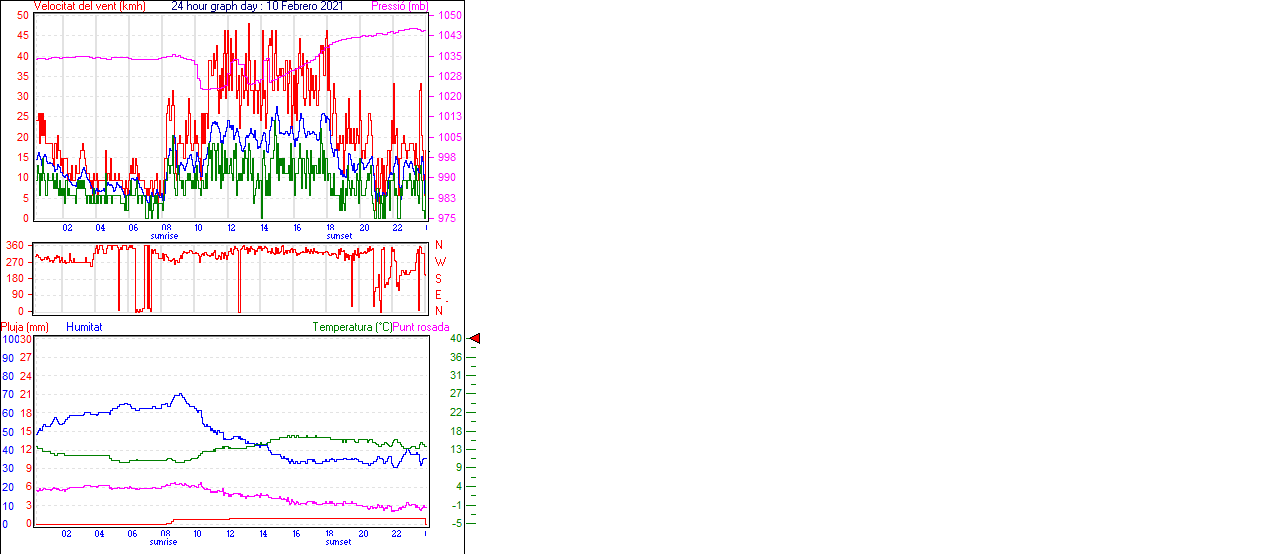Click the 360 value on wind direction axis
Viewport: 1280px width, 554px height.
pyautogui.click(x=15, y=245)
